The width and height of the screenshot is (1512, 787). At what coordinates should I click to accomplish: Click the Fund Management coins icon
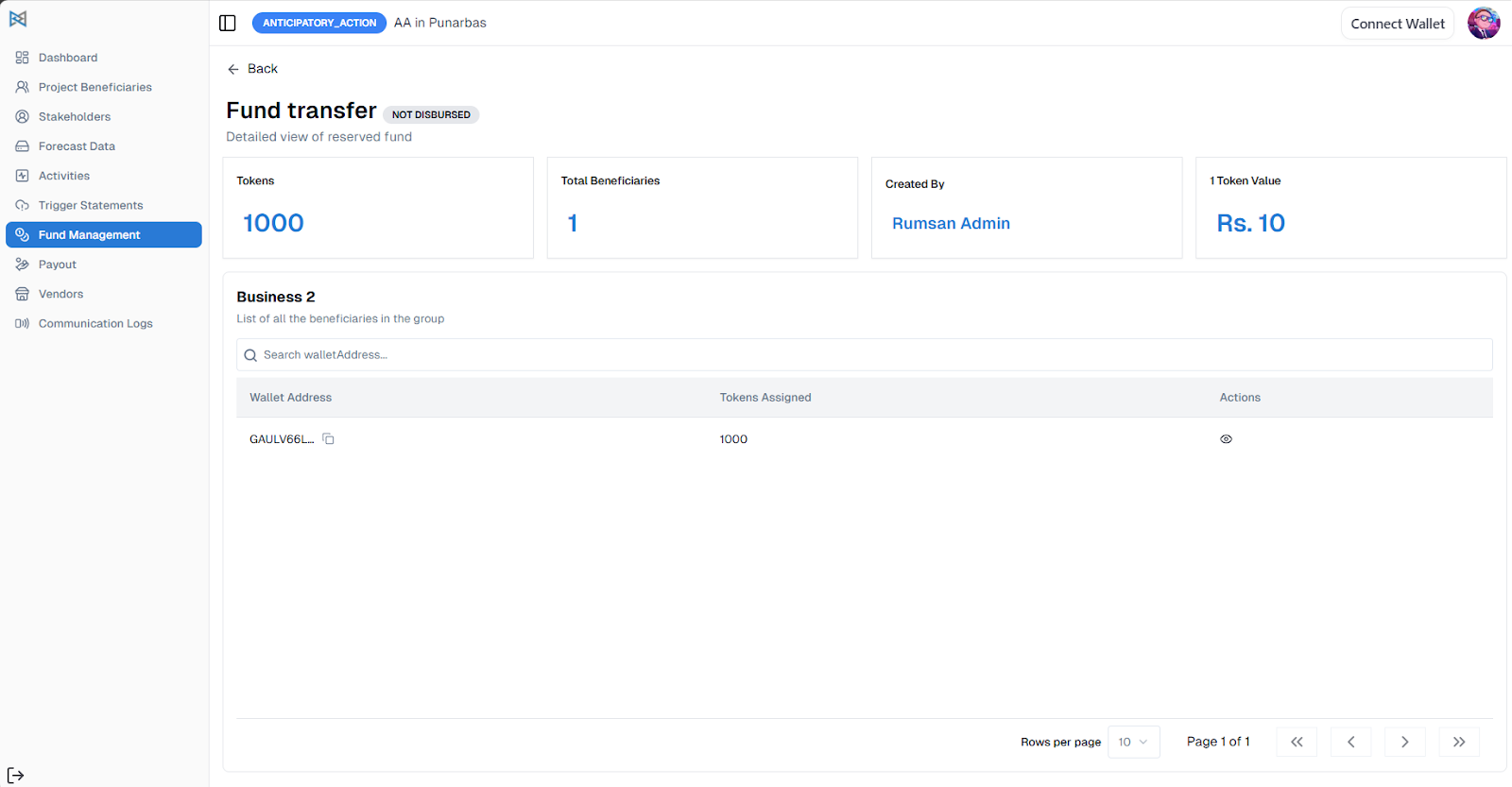click(22, 234)
